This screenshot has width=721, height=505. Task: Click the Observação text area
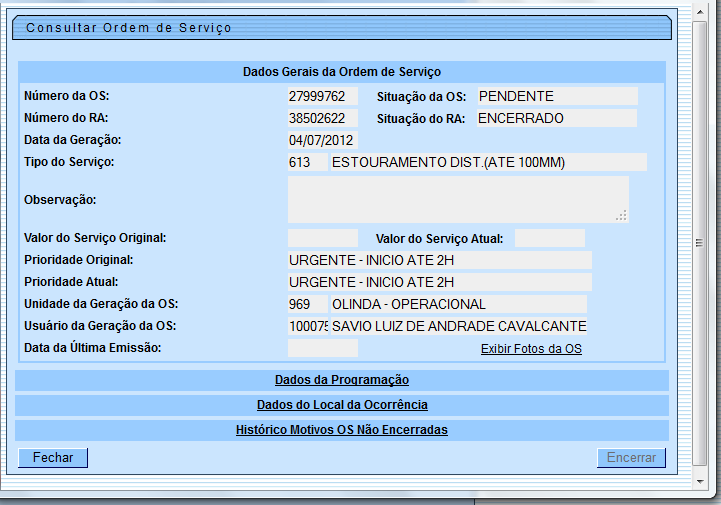click(457, 199)
